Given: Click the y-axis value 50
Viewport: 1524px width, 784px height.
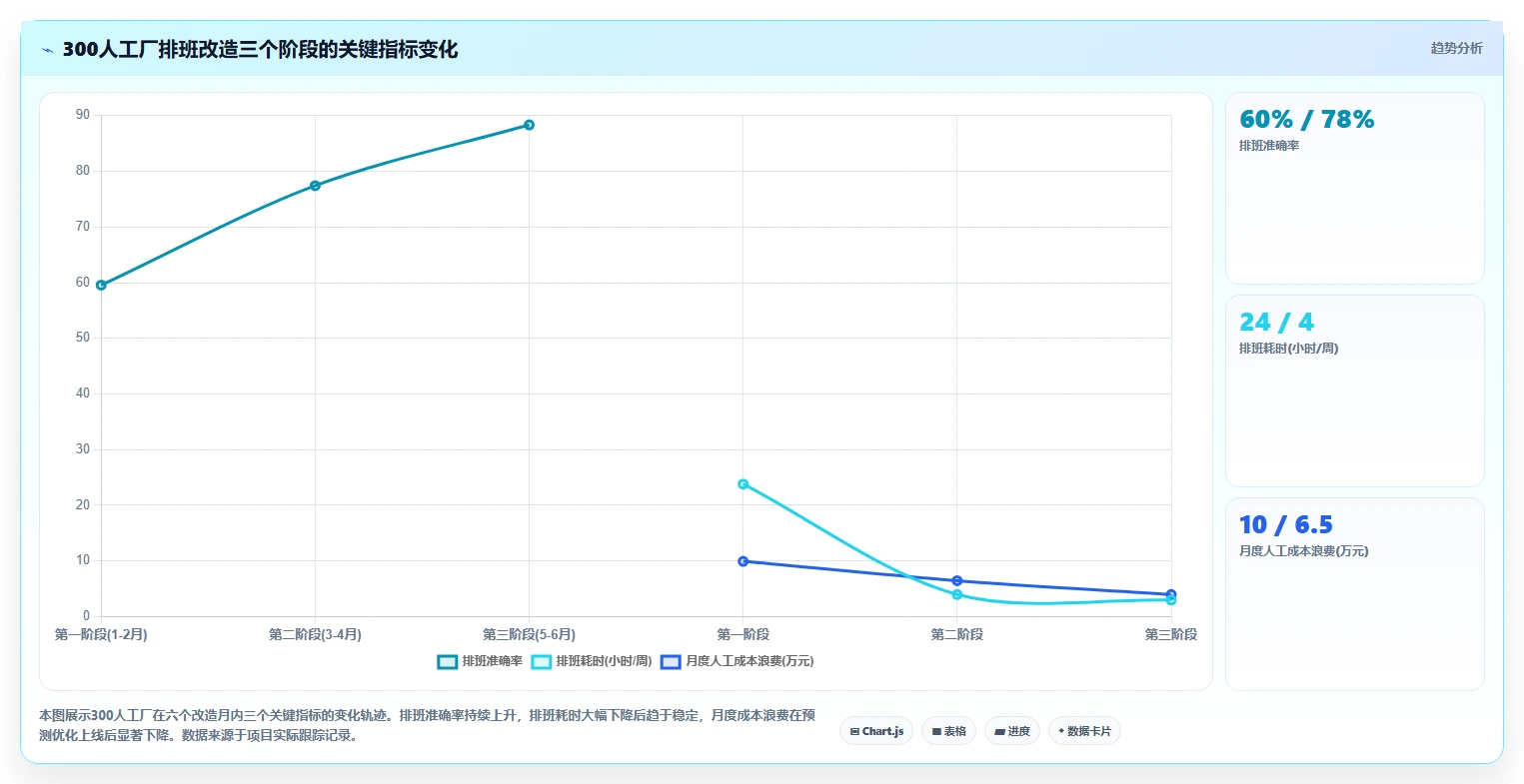Looking at the screenshot, I should (83, 338).
